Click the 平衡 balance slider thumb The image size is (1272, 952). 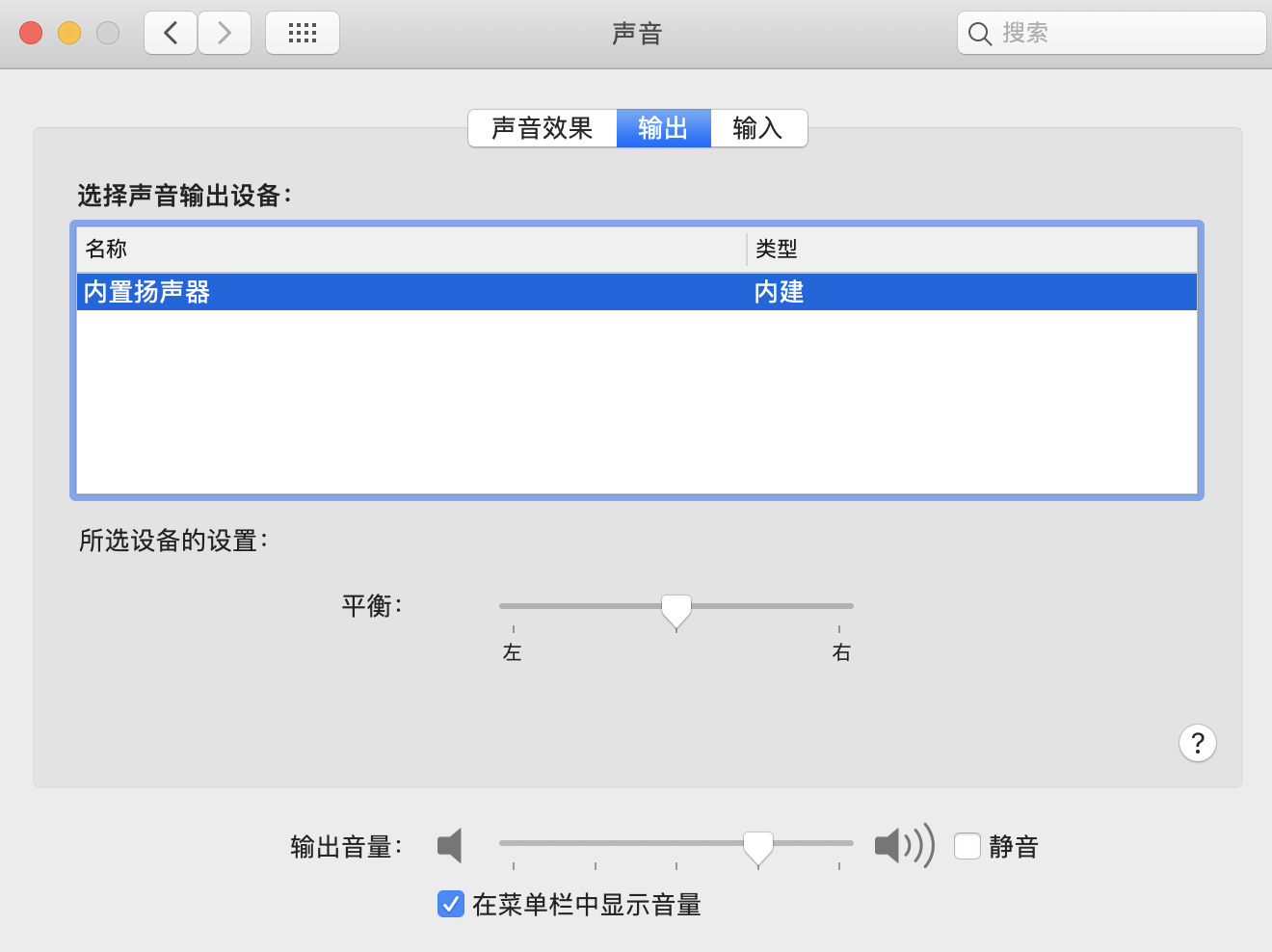coord(676,609)
